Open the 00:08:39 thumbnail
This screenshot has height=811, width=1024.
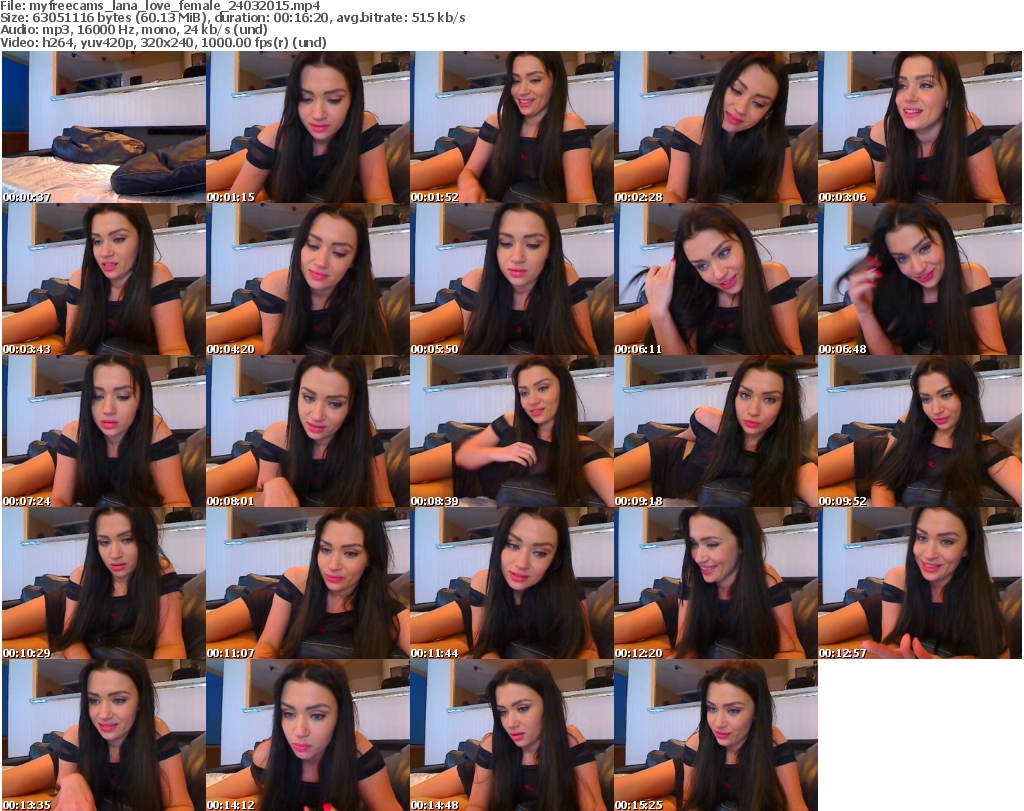tap(511, 431)
